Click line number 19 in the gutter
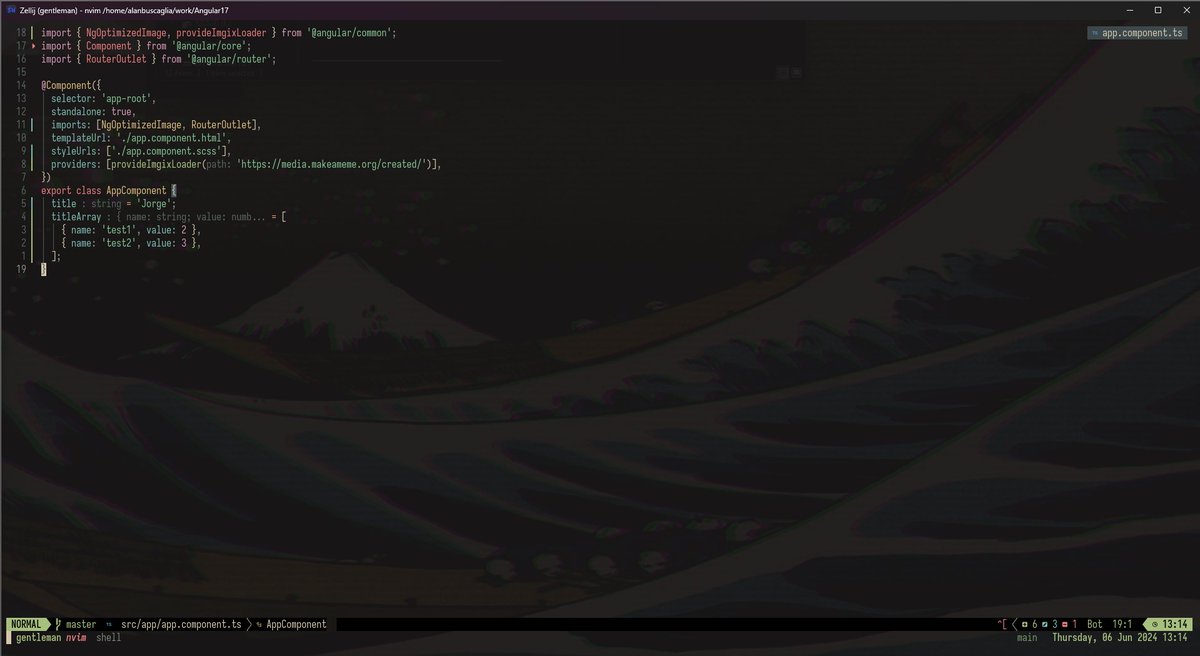This screenshot has width=1200, height=656. pos(21,267)
